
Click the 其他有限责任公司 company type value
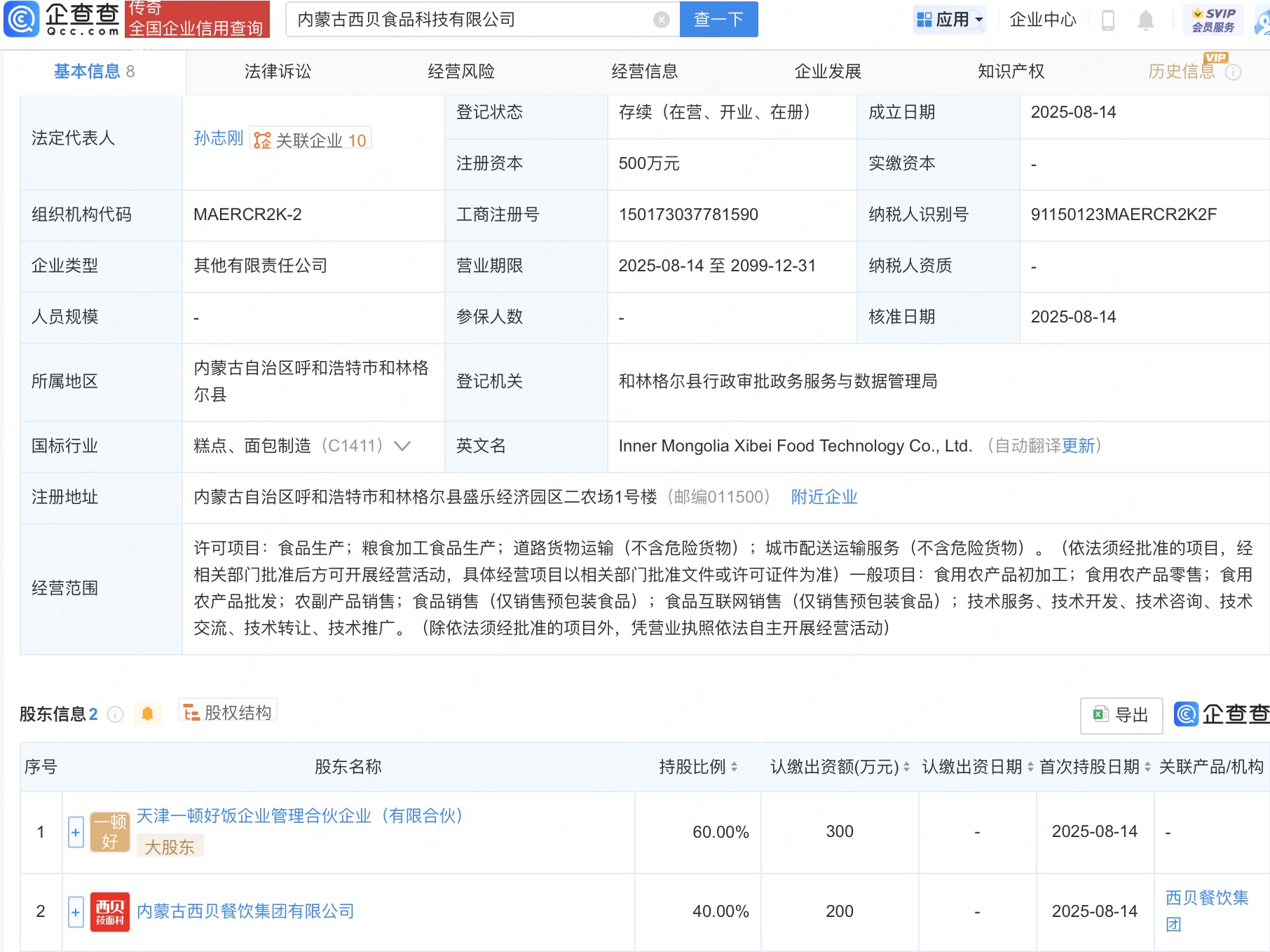[261, 266]
